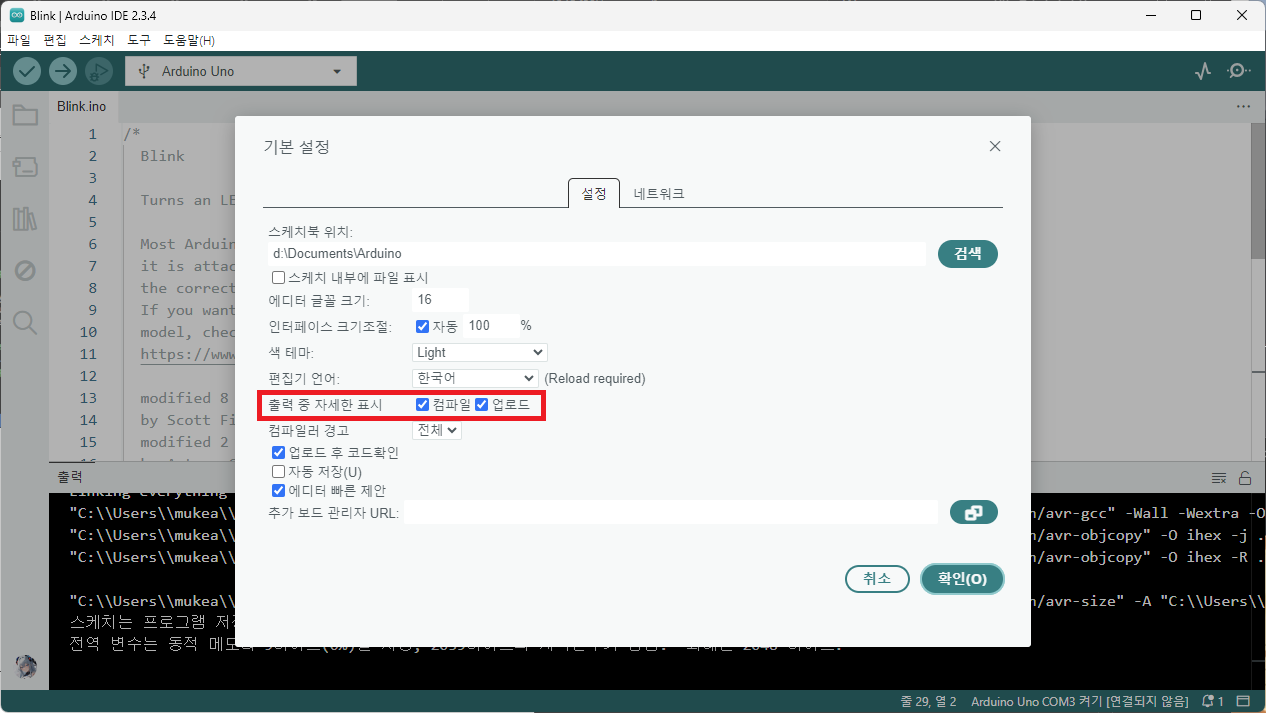Open the compiler warnings 전체 dropdown
This screenshot has width=1266, height=713.
pos(439,430)
